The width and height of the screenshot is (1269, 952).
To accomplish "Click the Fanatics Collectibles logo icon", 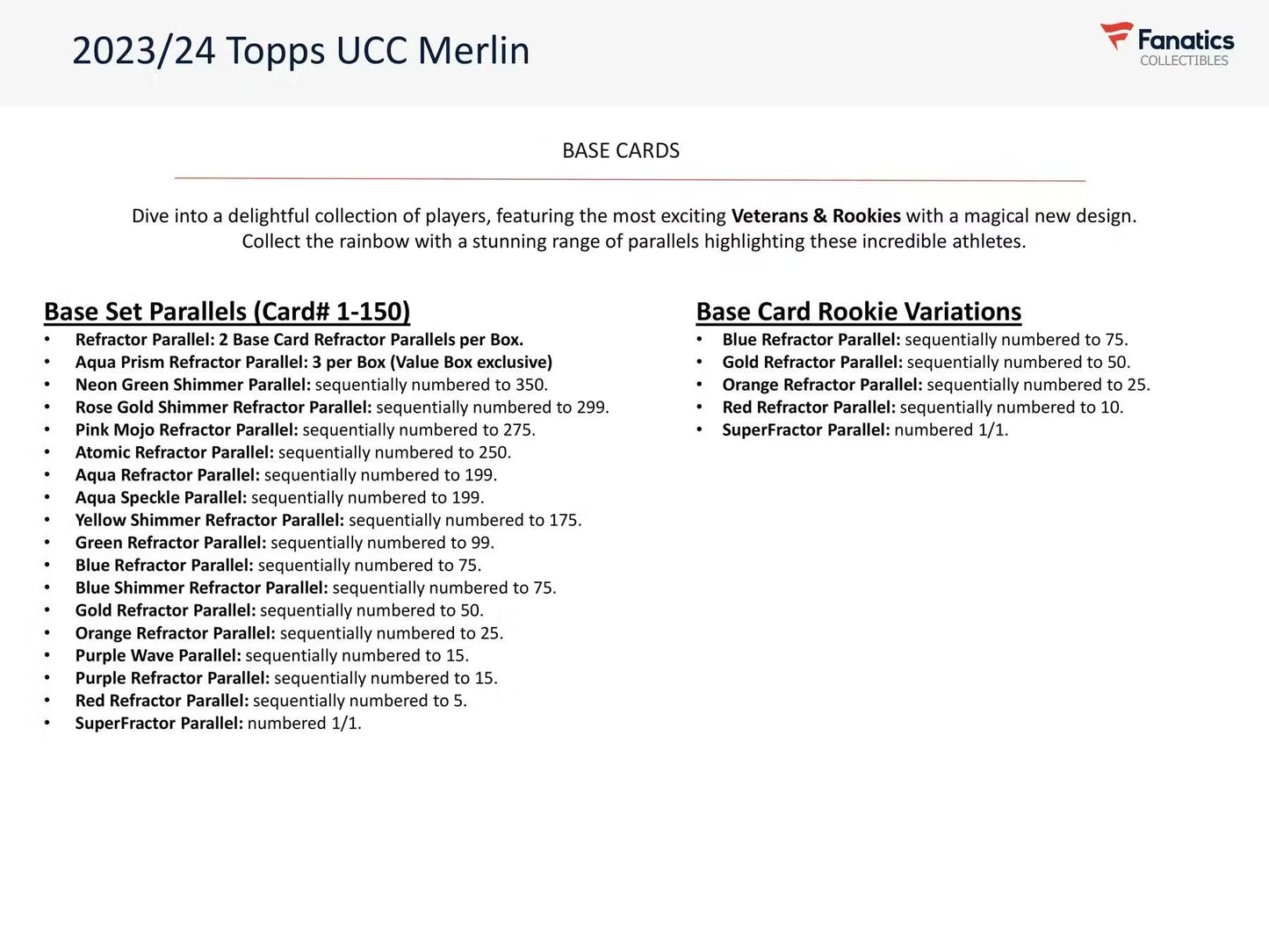I will pos(1116,37).
